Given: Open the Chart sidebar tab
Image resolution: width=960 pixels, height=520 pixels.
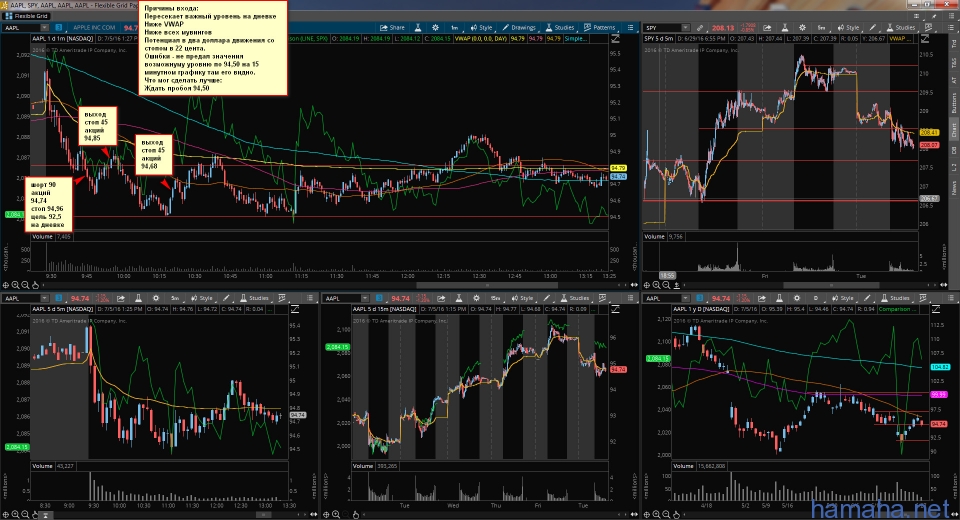Looking at the screenshot, I should pyautogui.click(x=953, y=129).
